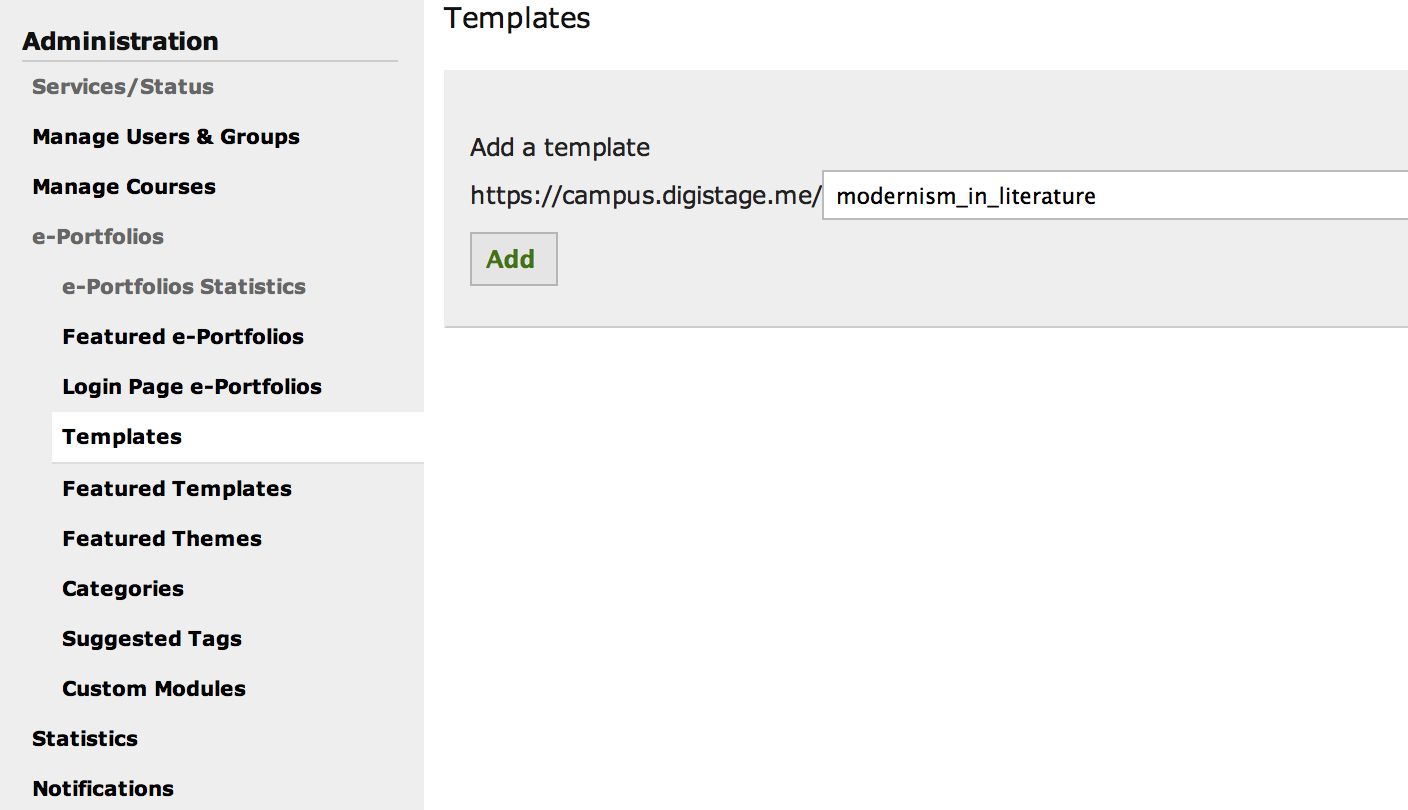Select the template name input field
This screenshot has width=1408, height=810.
tap(1100, 196)
